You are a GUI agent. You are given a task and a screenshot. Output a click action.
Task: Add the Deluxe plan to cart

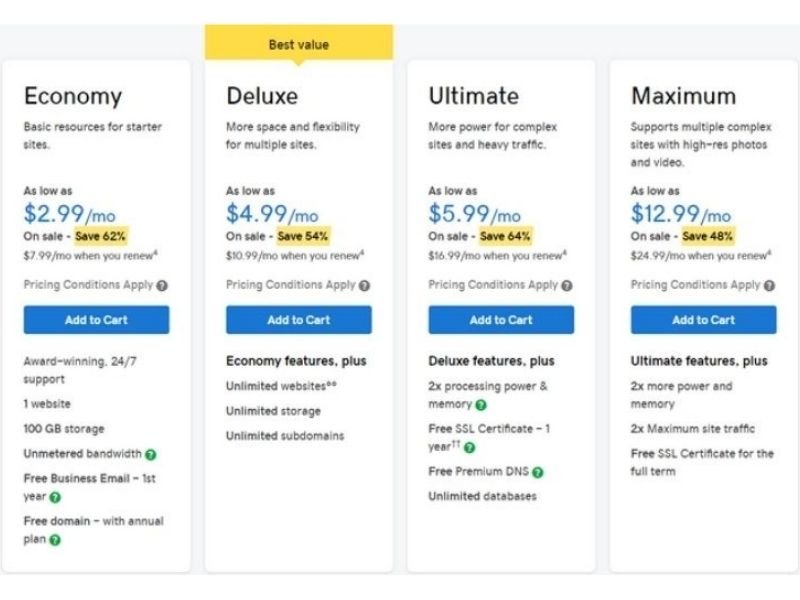(x=299, y=320)
